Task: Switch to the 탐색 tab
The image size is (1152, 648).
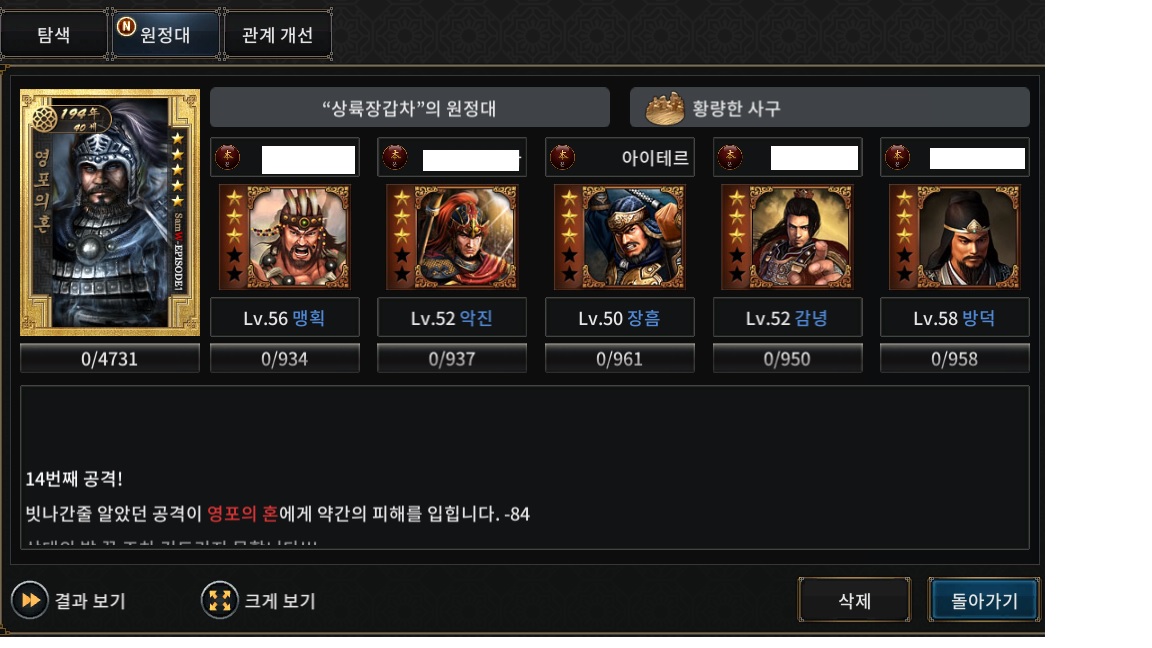Action: pos(54,35)
